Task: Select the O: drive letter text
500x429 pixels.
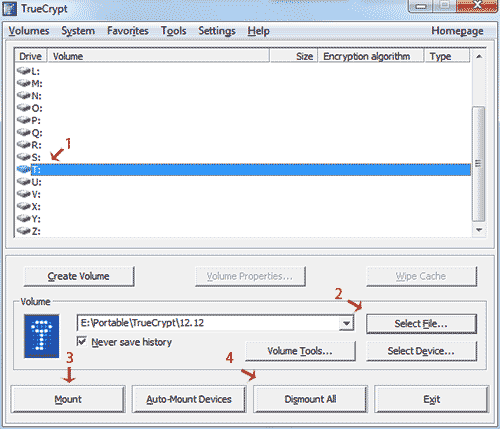Action: 37,108
